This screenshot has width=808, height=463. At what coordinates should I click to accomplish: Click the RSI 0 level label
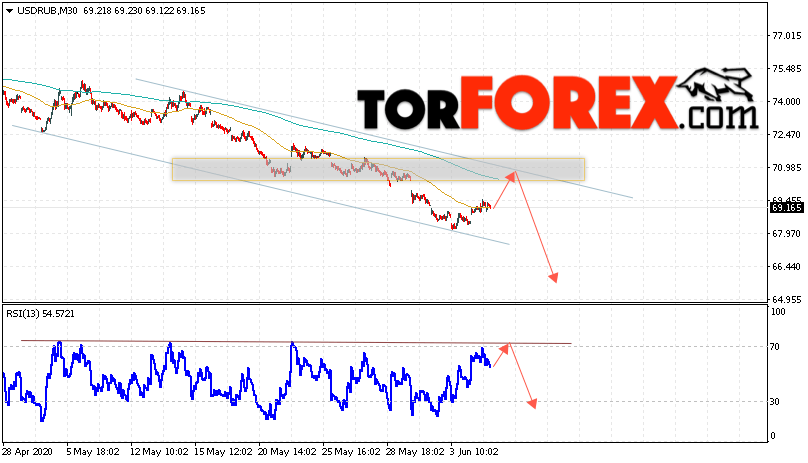click(x=772, y=436)
